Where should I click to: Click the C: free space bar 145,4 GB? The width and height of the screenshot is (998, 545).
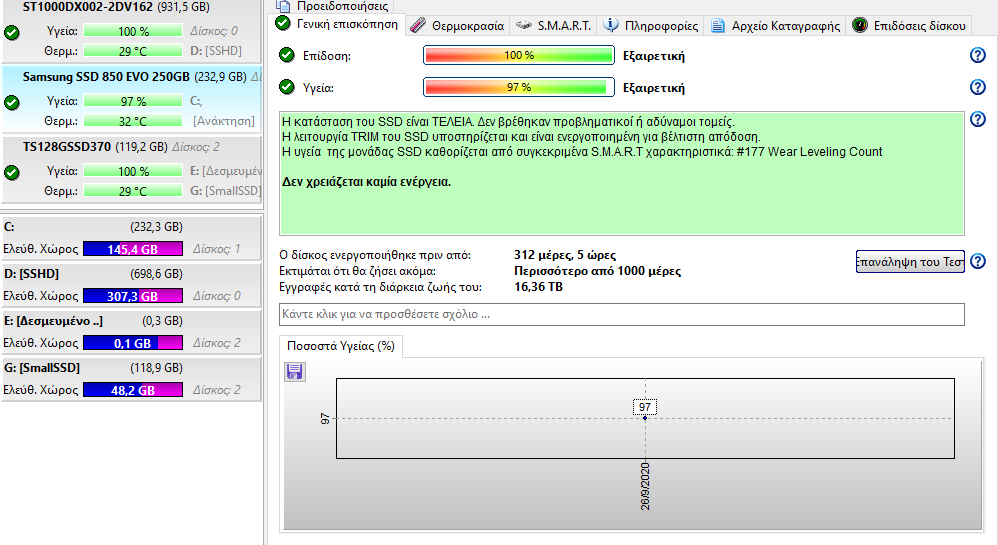pos(132,249)
